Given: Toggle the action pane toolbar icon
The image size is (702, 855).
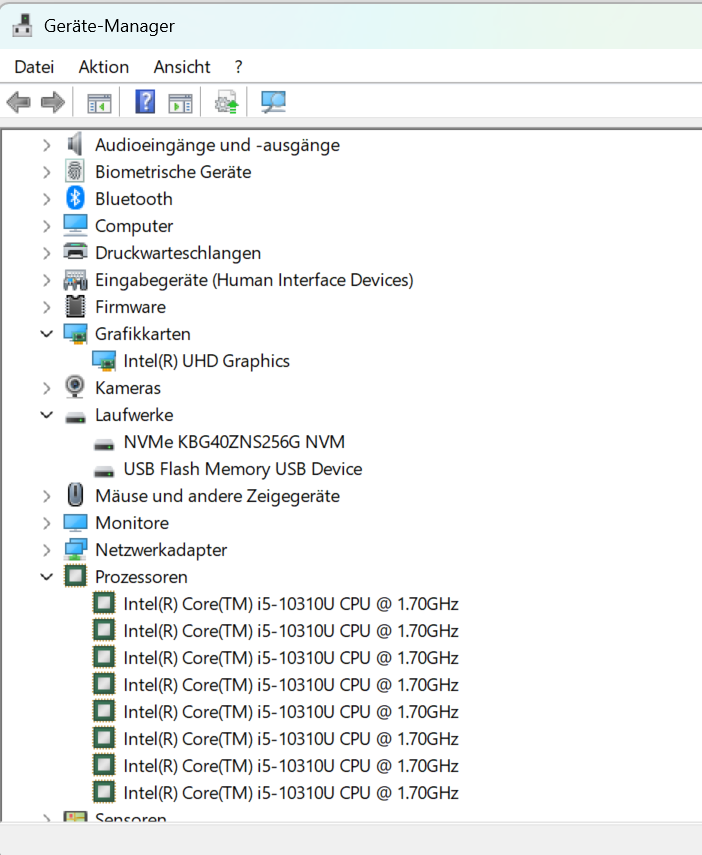Looking at the screenshot, I should (181, 103).
